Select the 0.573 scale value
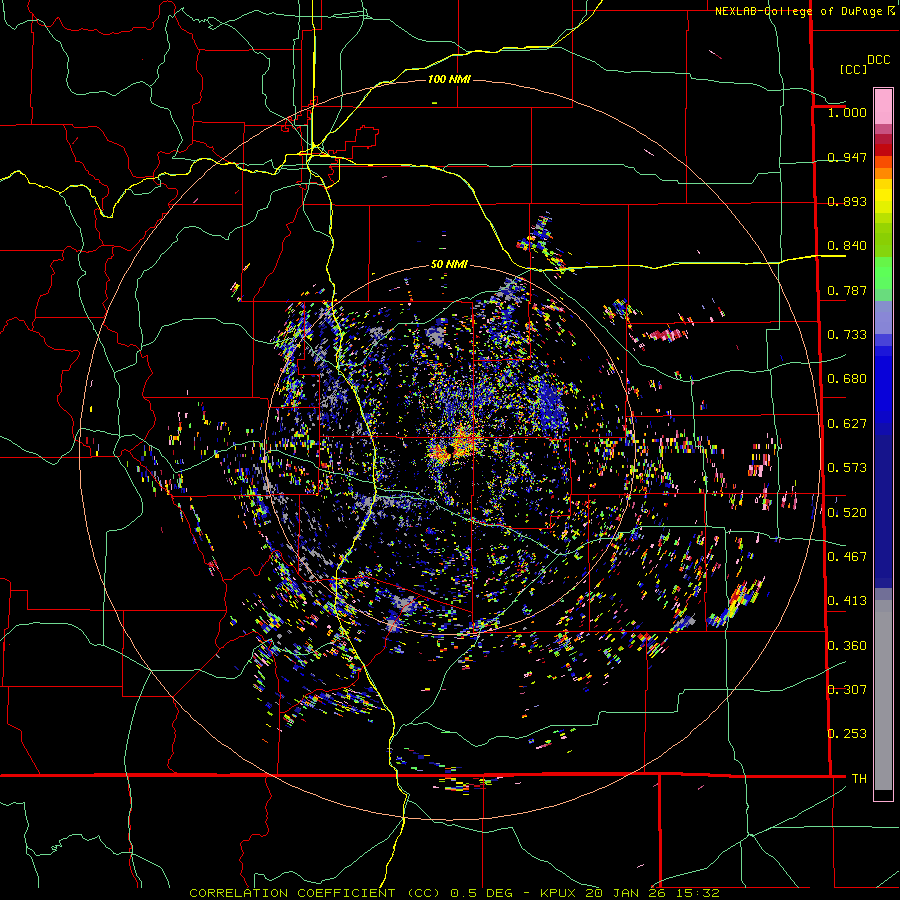Screen dimensions: 900x900 [847, 468]
